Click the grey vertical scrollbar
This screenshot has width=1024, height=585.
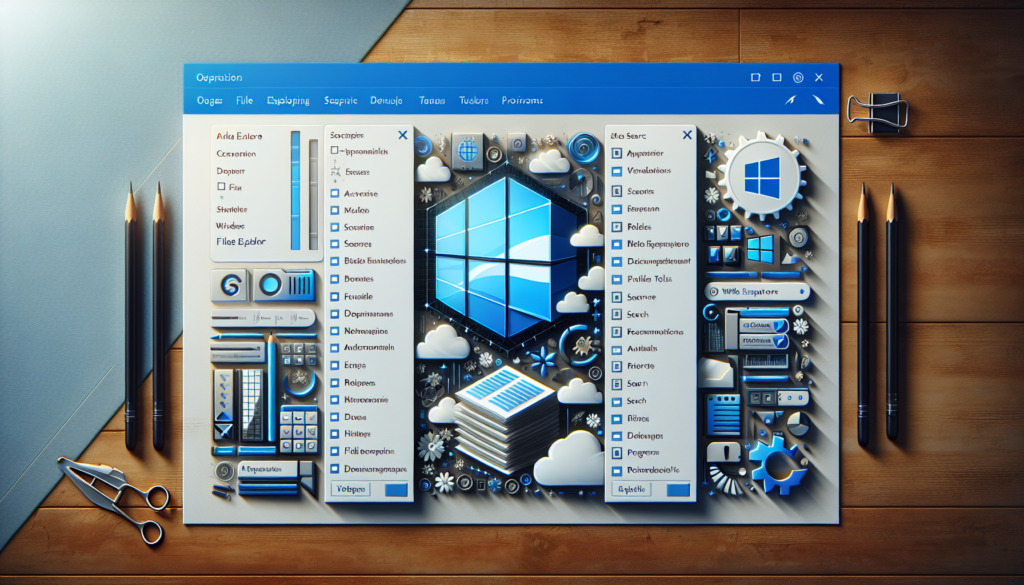pyautogui.click(x=313, y=193)
